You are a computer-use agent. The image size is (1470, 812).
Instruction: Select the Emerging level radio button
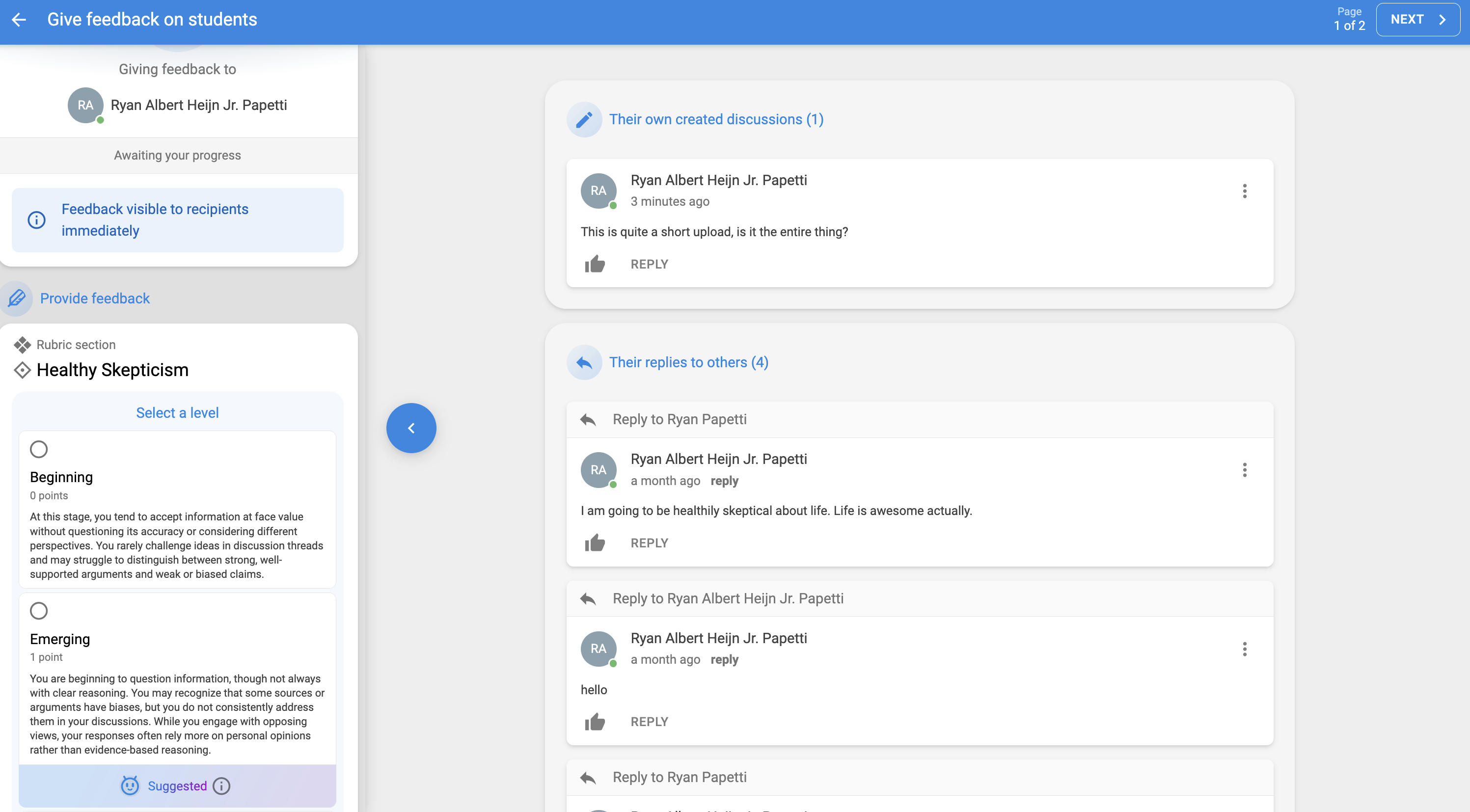(x=39, y=611)
